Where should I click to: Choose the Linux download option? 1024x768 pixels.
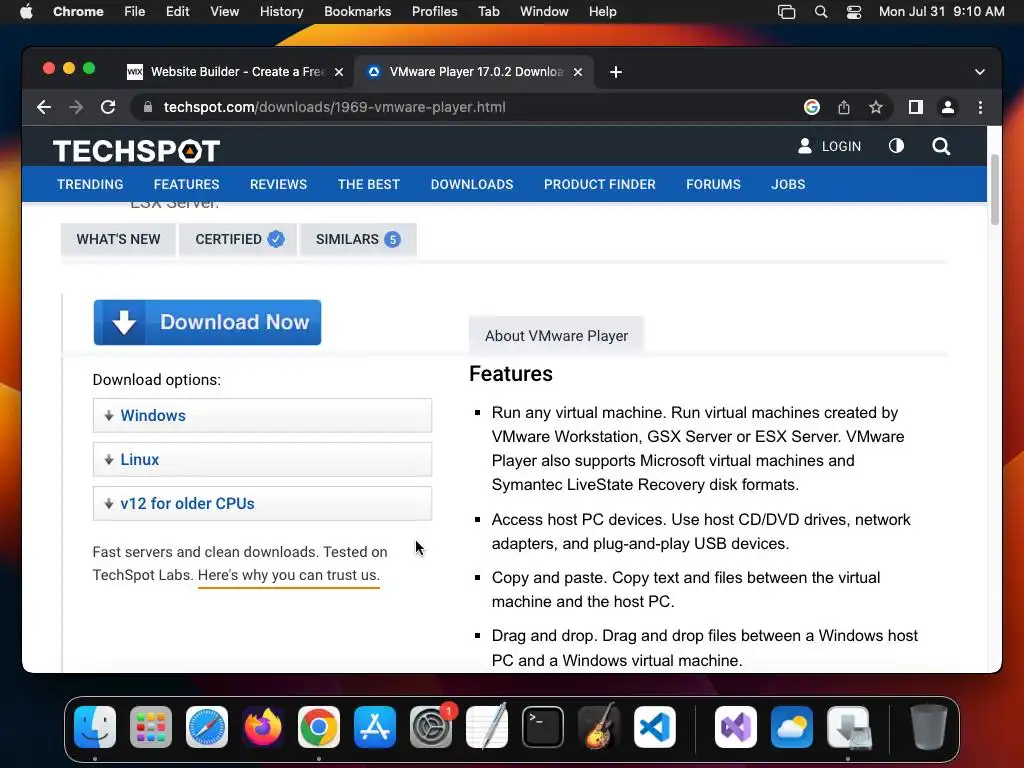click(x=262, y=459)
